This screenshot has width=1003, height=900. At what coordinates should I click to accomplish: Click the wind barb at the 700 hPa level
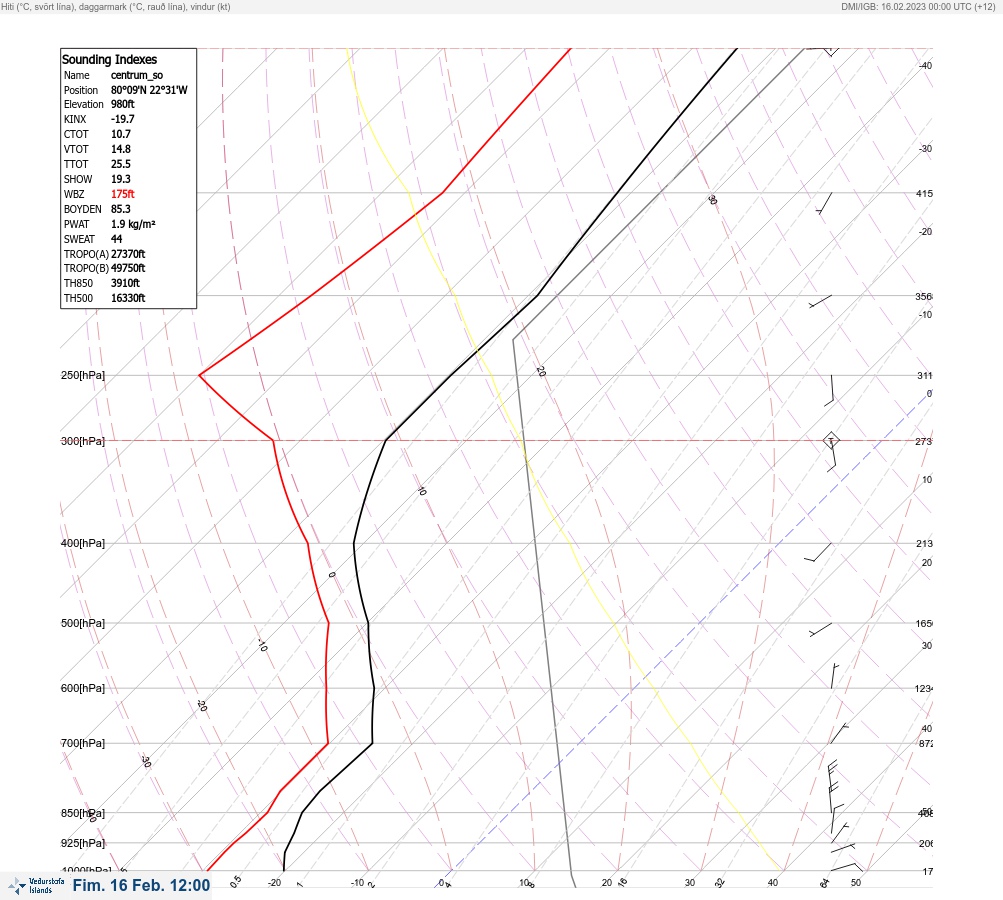[x=839, y=734]
